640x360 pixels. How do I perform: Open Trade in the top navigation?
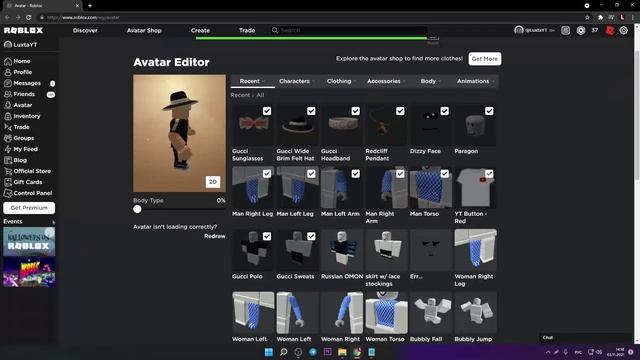tap(247, 31)
